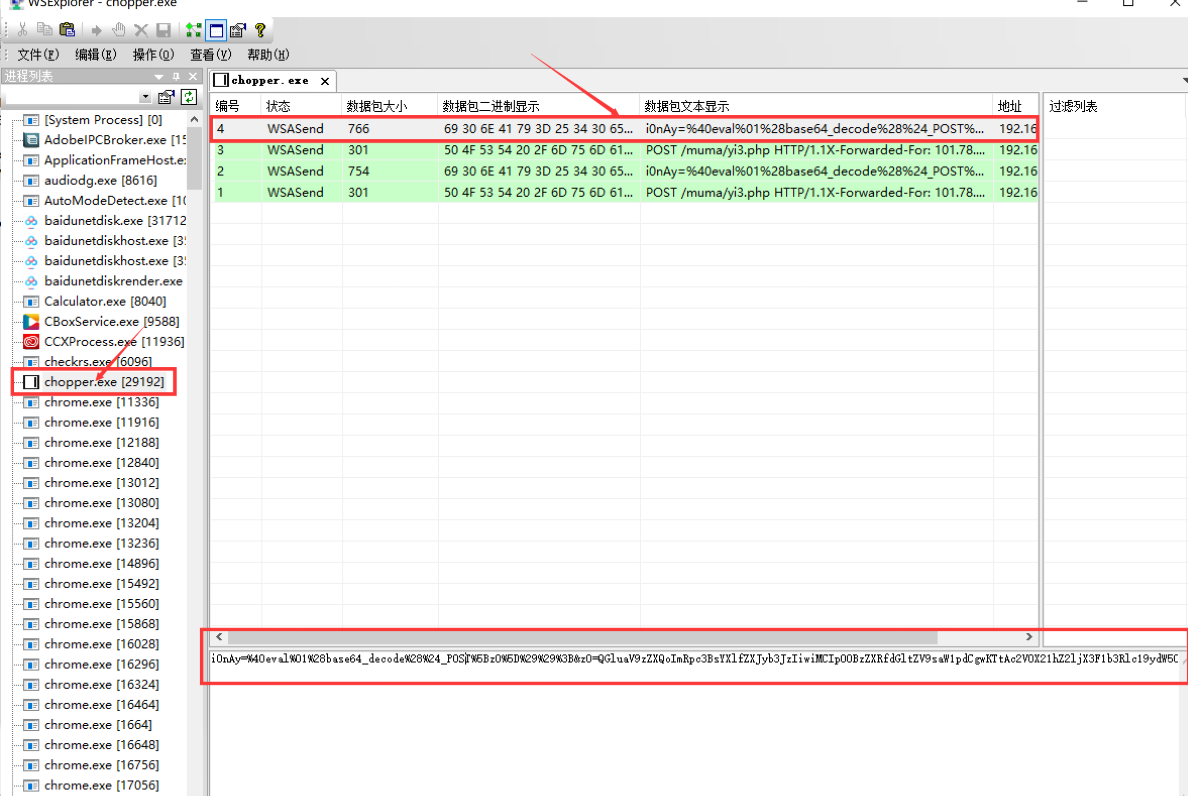Sort by the 数据包二进制显示 column header
The height and width of the screenshot is (796, 1188).
(x=539, y=106)
